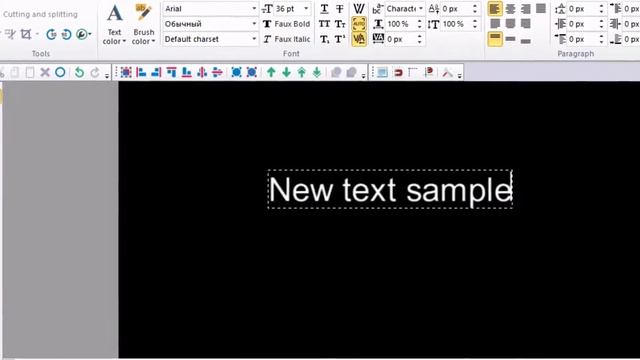Center objects vertically
The image size is (640, 360).
click(x=217, y=73)
